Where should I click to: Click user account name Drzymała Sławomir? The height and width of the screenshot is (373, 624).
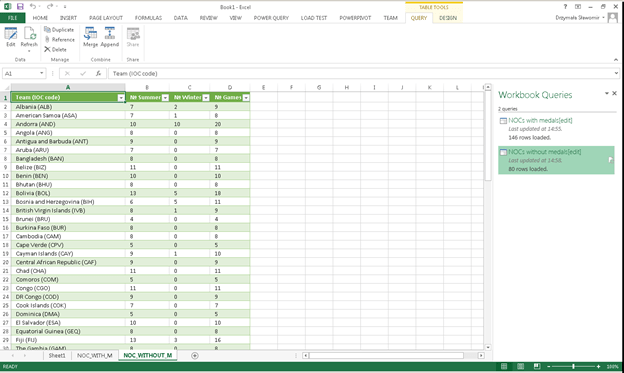click(x=577, y=18)
